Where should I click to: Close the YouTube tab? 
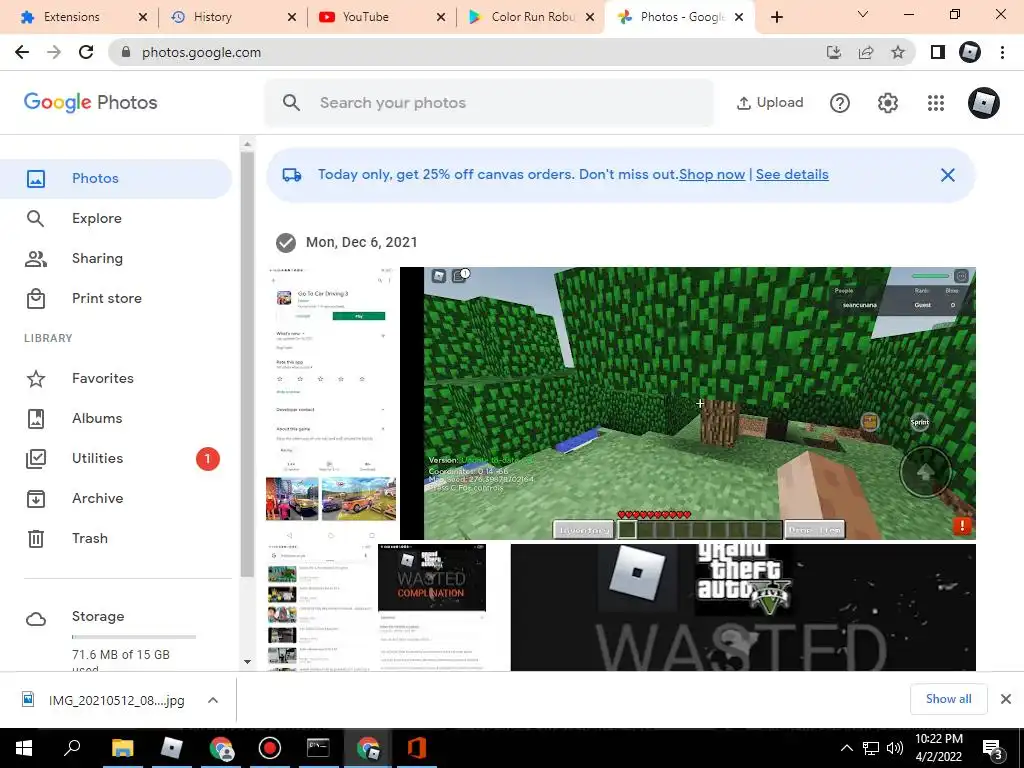(441, 17)
